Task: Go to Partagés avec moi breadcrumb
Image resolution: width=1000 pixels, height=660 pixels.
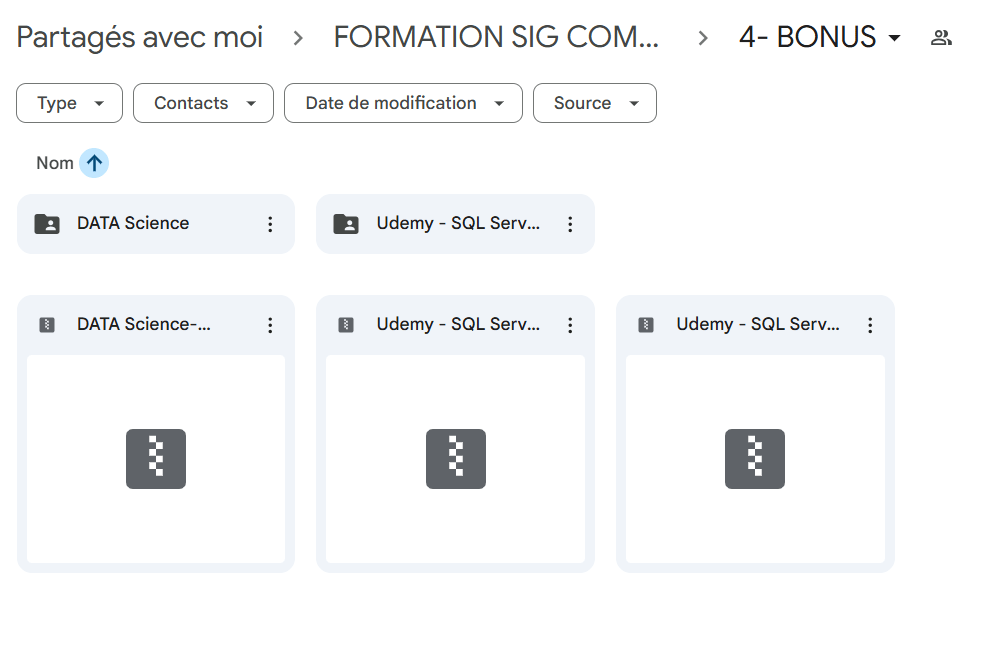Action: 140,38
